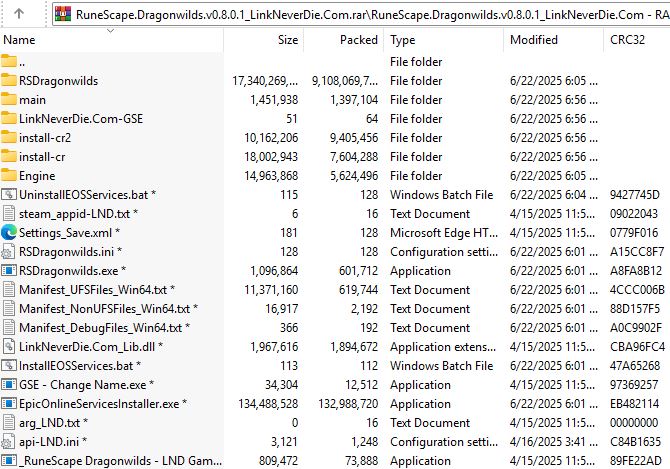This screenshot has width=670, height=469.
Task: Click CRC32 value '4CCC006B'
Action: point(637,290)
